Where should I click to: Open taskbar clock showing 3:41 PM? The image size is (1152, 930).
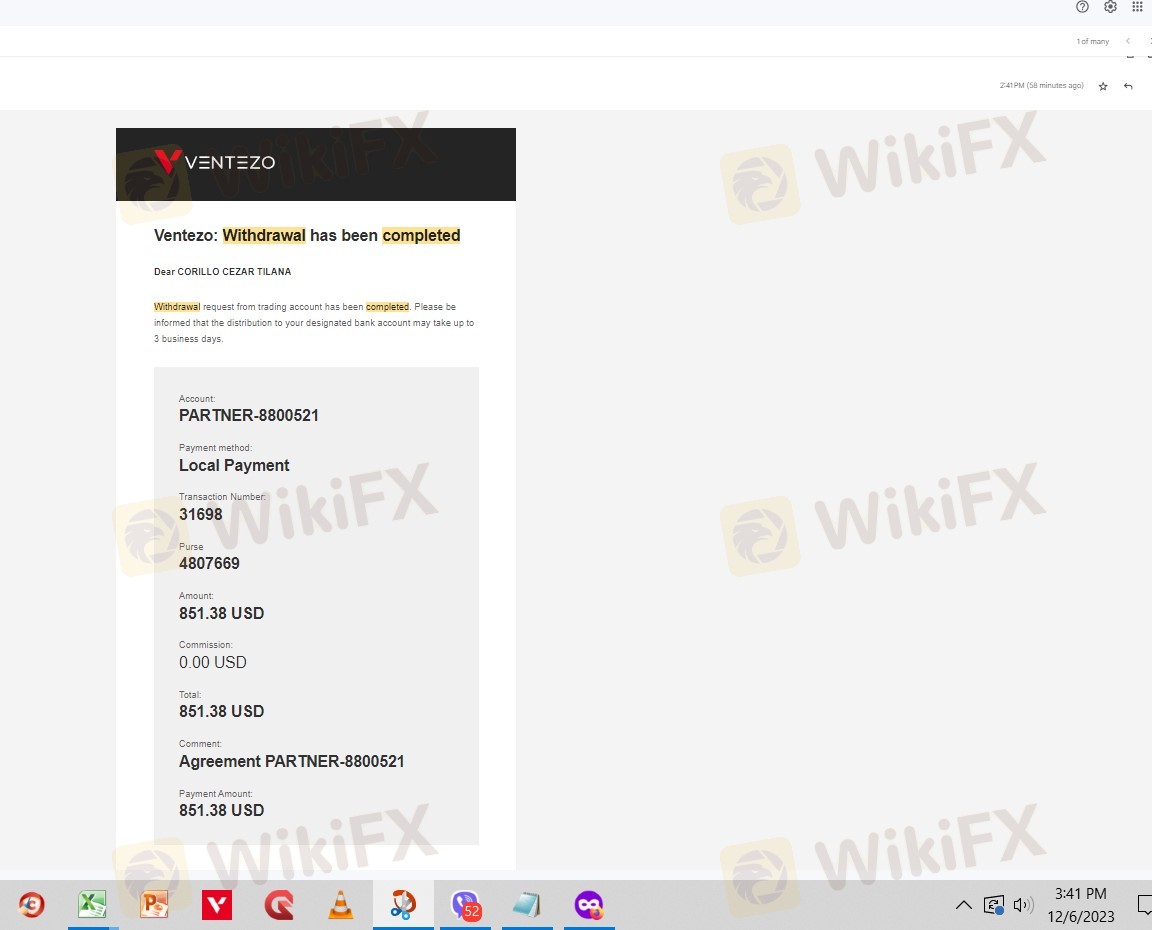pyautogui.click(x=1080, y=904)
